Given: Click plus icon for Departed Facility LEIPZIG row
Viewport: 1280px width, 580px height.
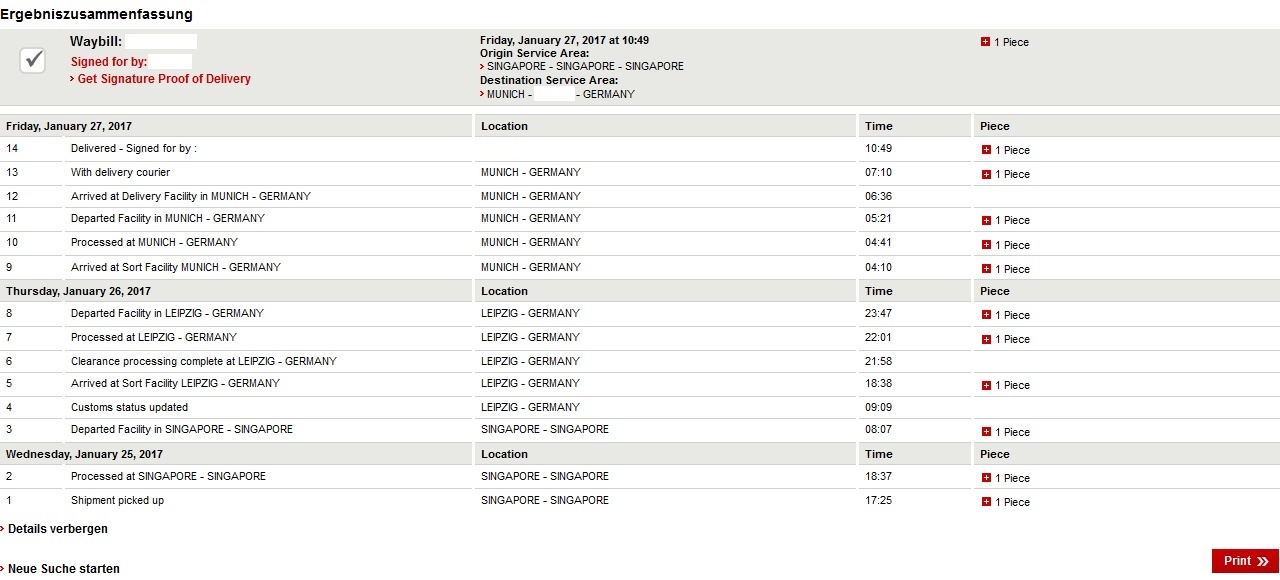Looking at the screenshot, I should click(x=986, y=315).
